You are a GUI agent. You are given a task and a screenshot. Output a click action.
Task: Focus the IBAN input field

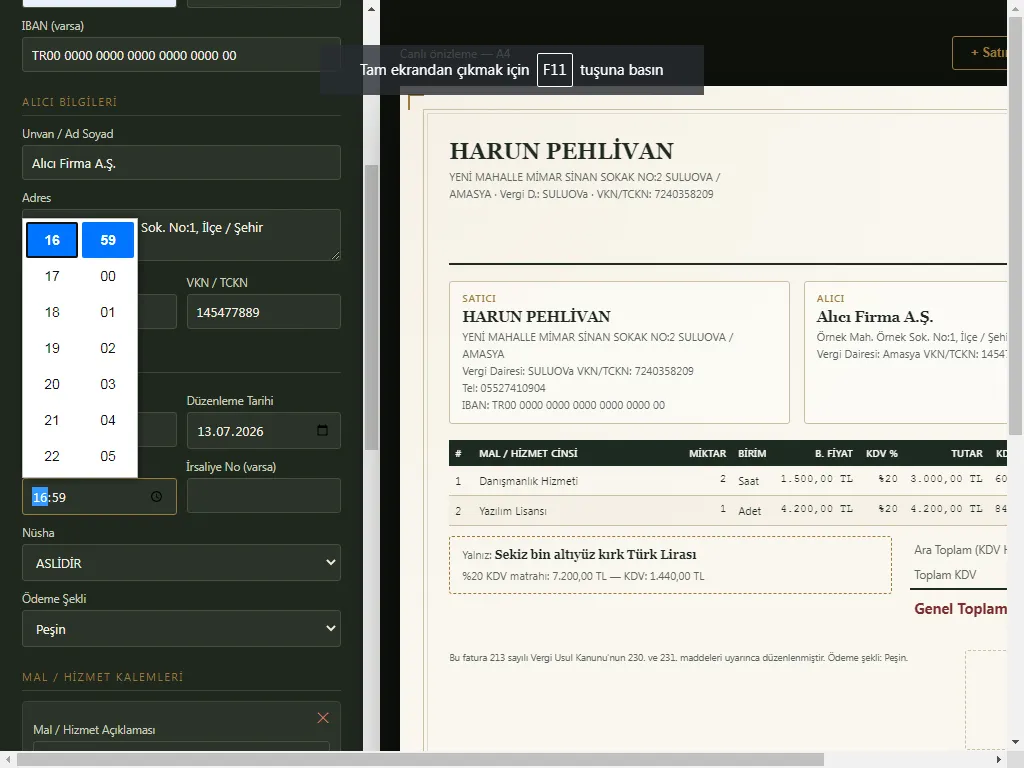[182, 55]
